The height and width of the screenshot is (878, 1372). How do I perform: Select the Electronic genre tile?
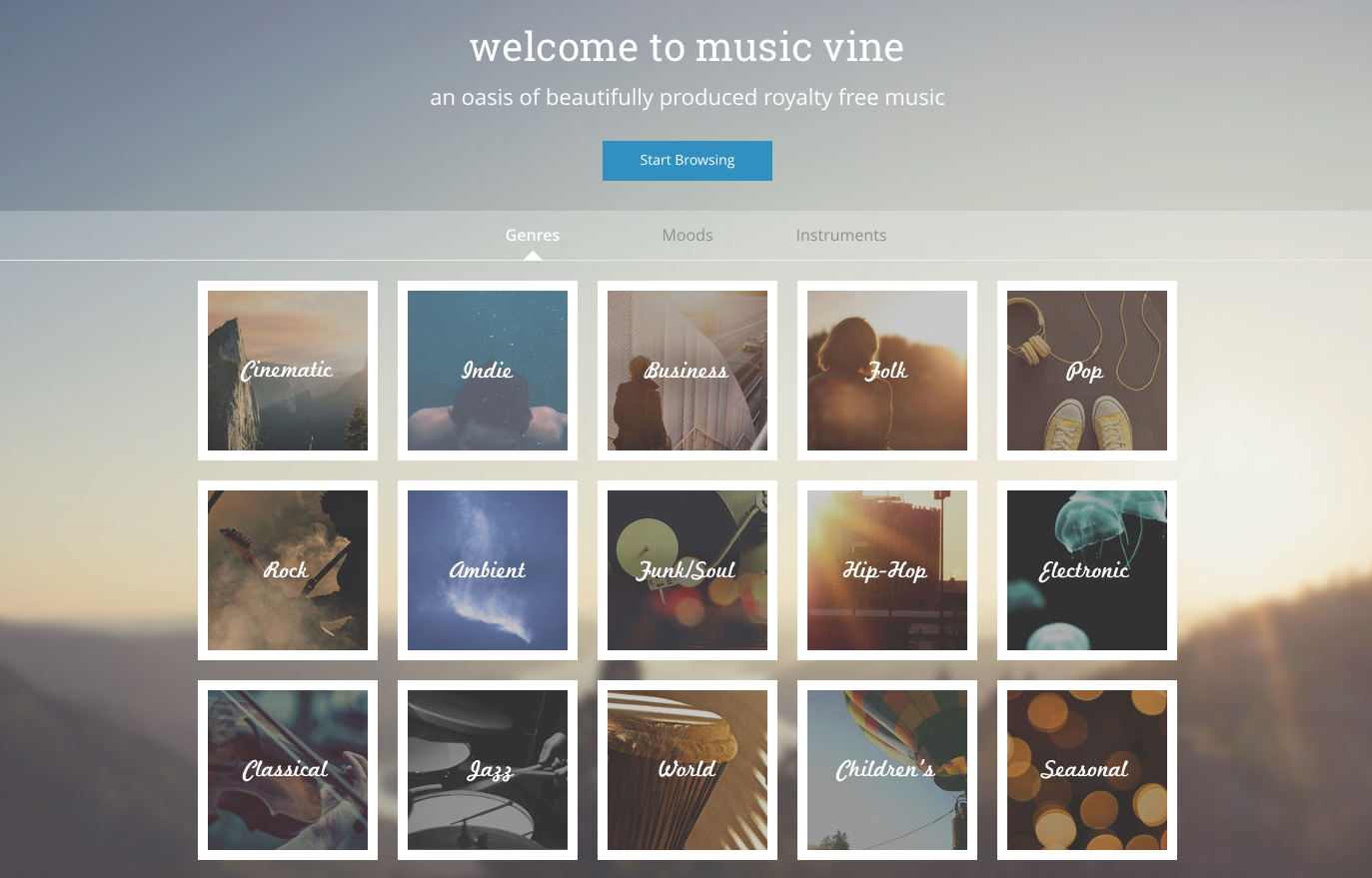(1087, 570)
